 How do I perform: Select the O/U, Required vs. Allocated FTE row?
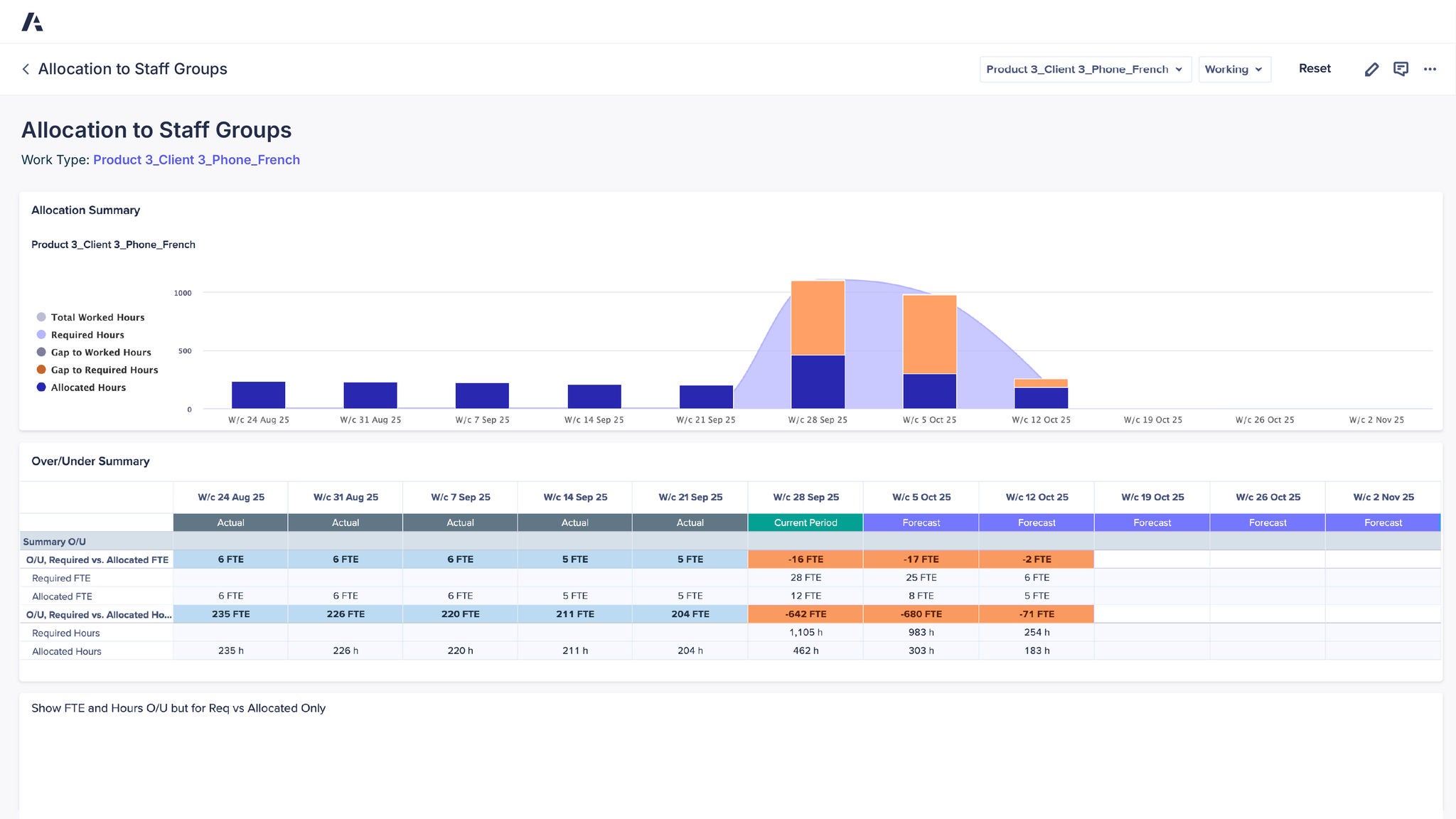[x=96, y=560]
